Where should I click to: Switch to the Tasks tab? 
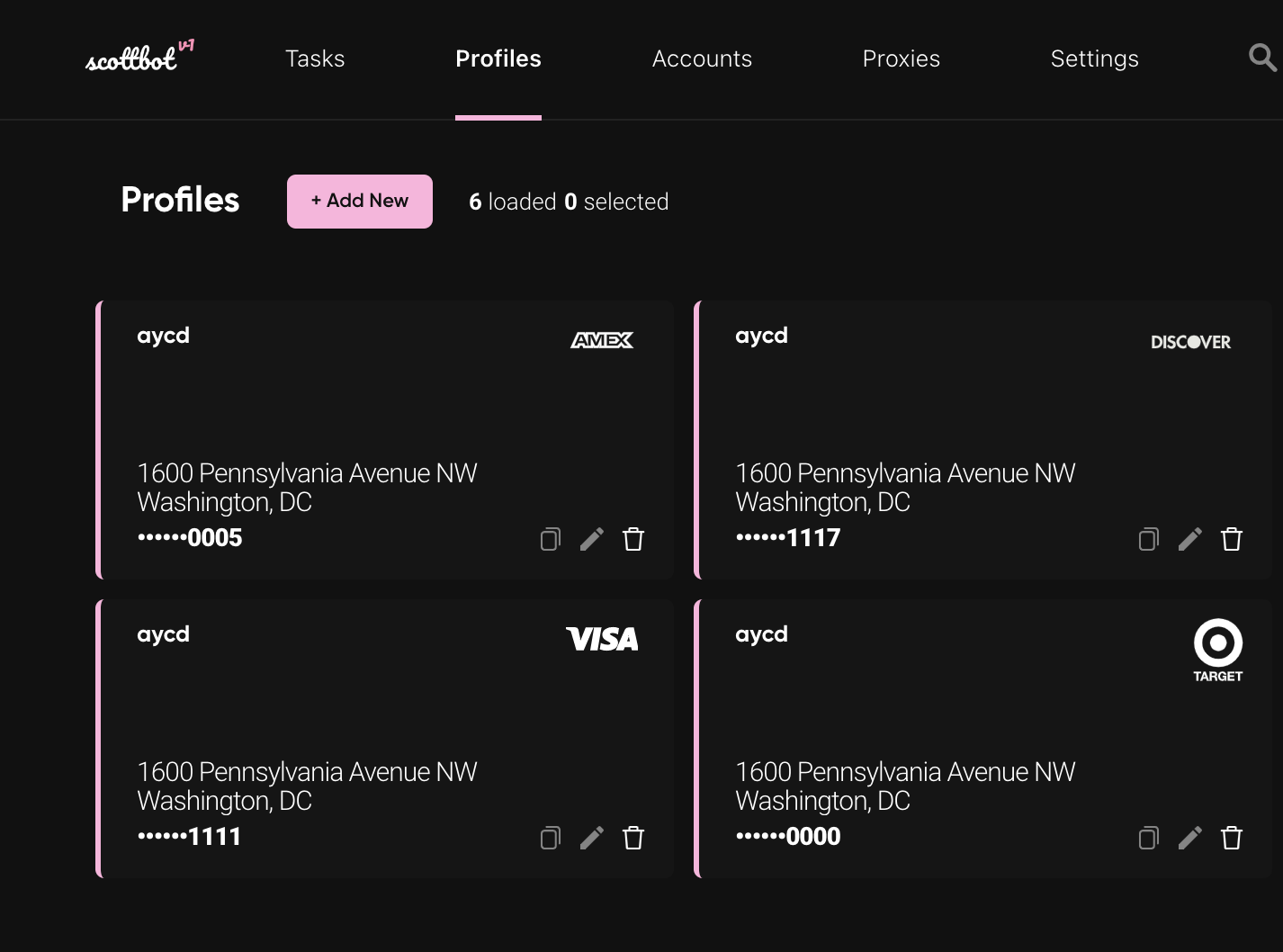click(x=315, y=58)
